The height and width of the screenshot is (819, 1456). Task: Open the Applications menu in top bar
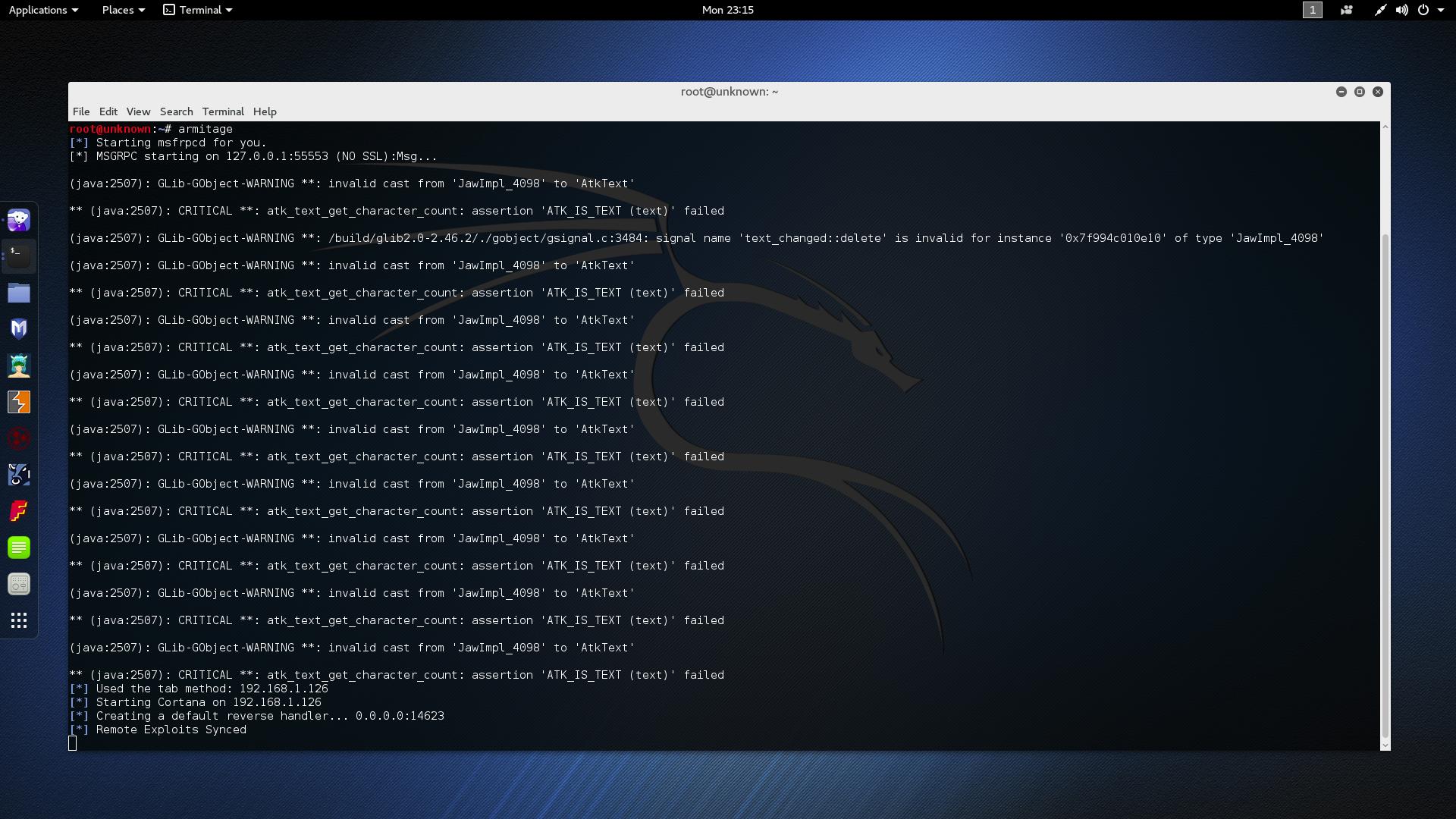click(x=43, y=10)
